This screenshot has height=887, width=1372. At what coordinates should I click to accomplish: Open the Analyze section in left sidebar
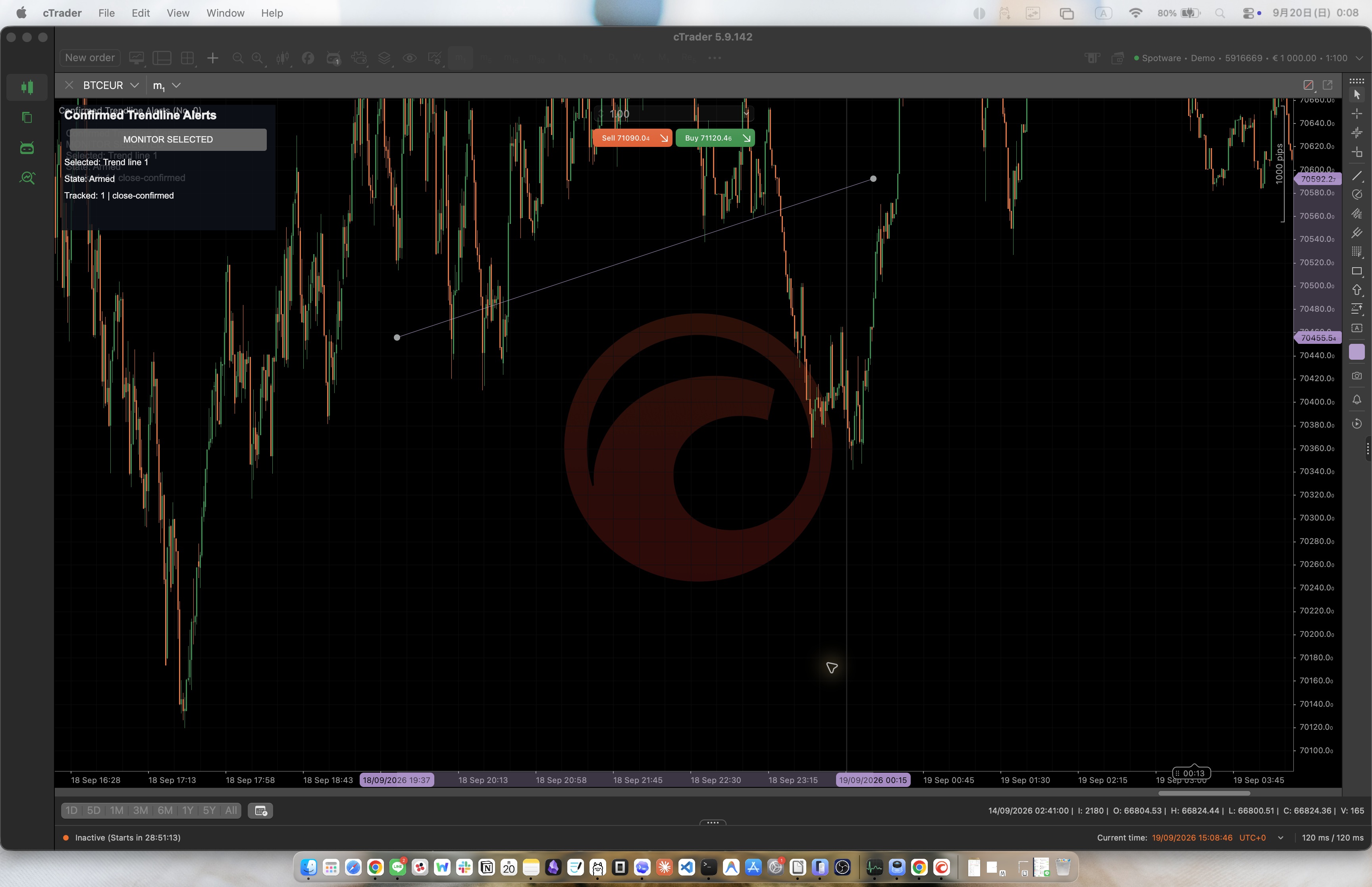27,178
